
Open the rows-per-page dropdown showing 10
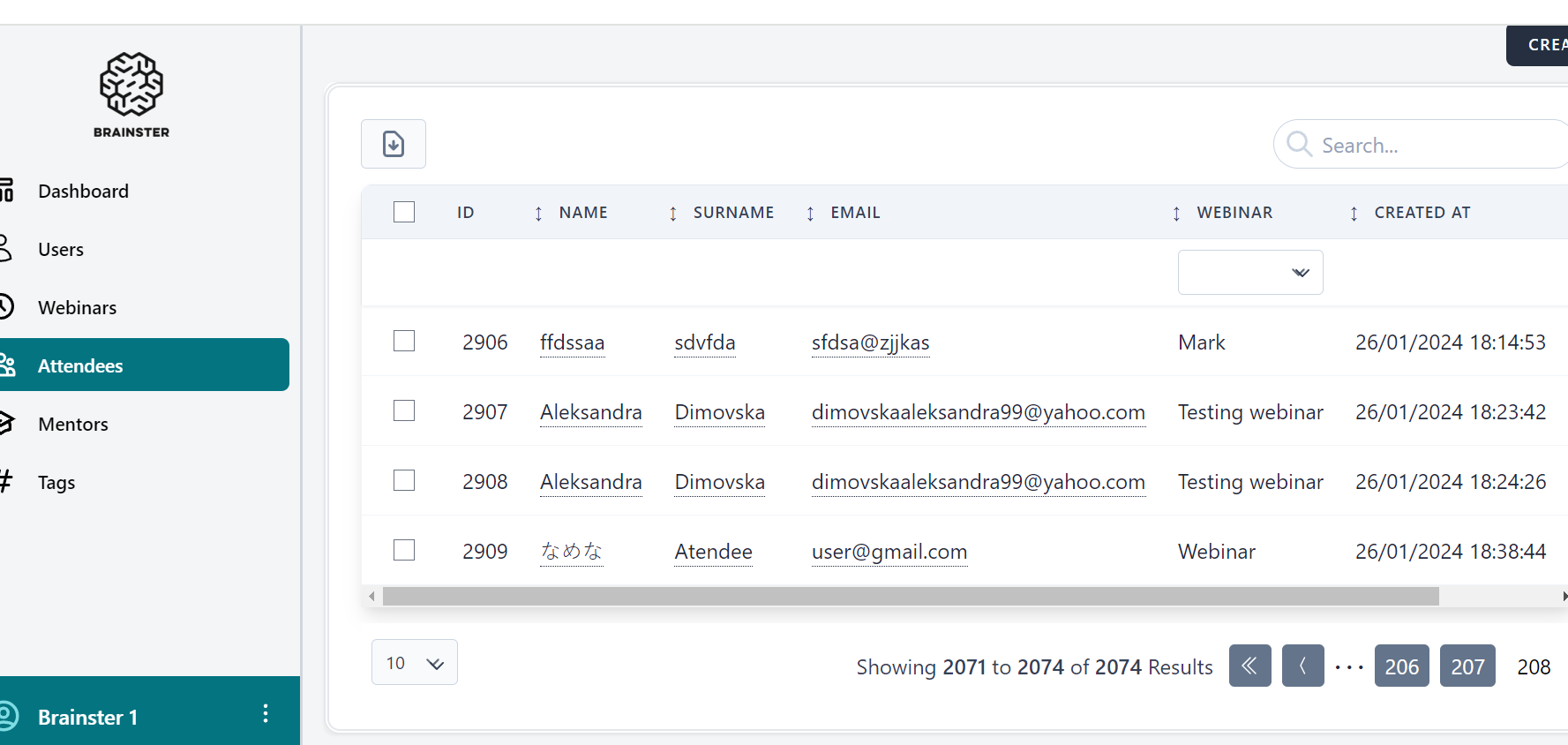coord(414,662)
